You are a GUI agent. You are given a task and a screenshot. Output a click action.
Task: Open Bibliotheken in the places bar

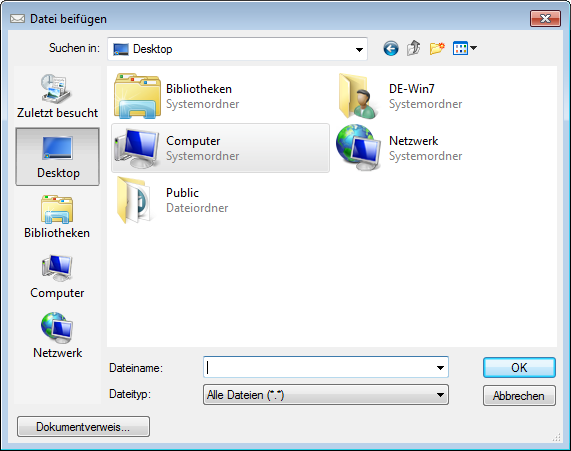click(x=57, y=216)
